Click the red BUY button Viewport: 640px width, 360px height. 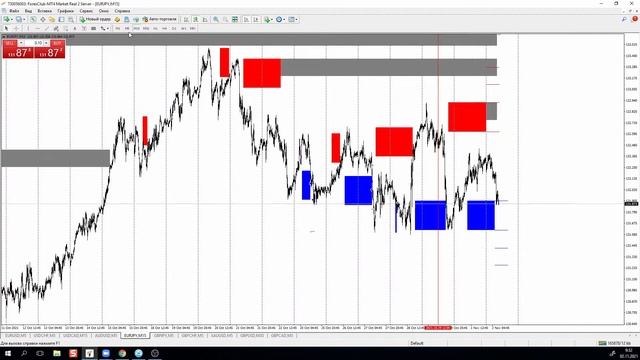tap(58, 43)
